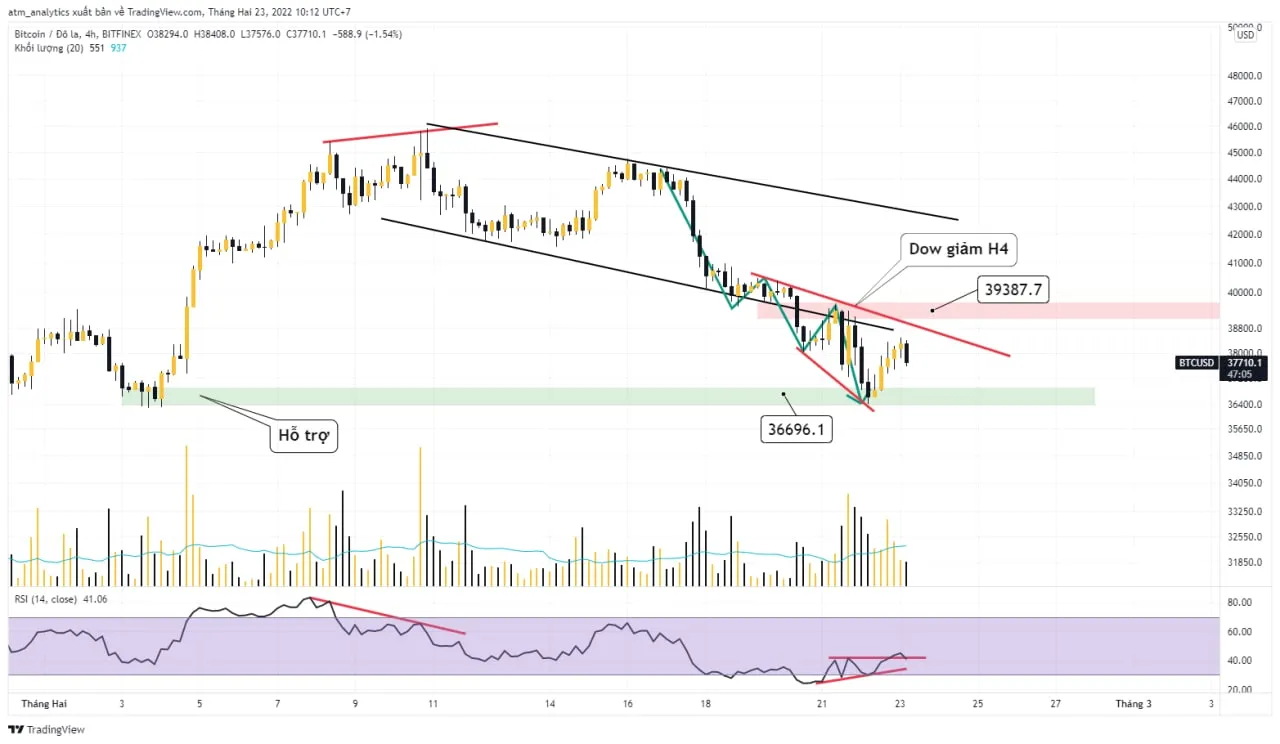Click time axis date 21
This screenshot has height=744, width=1280.
[x=821, y=704]
